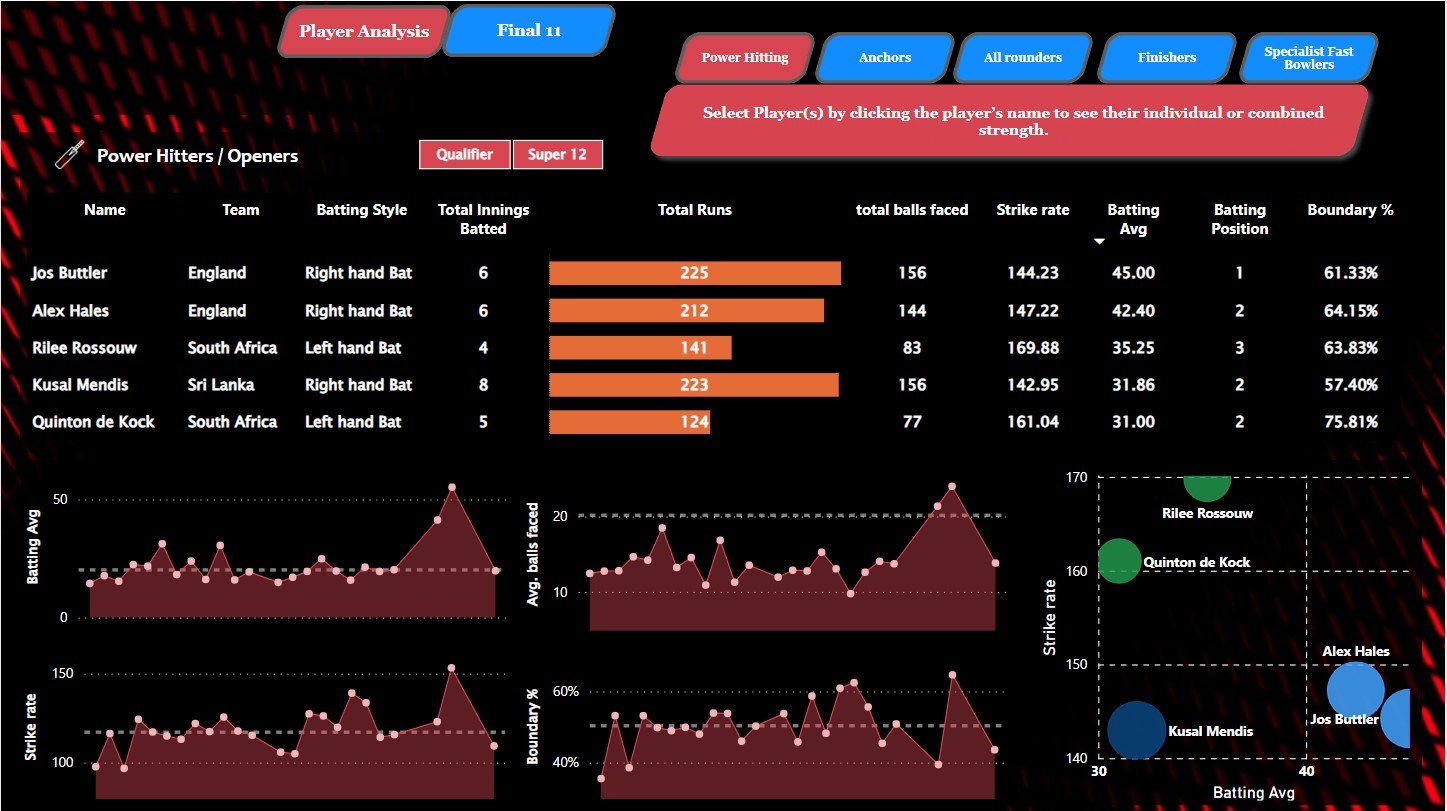
Task: Switch to the Final 11 tab
Action: coord(528,30)
